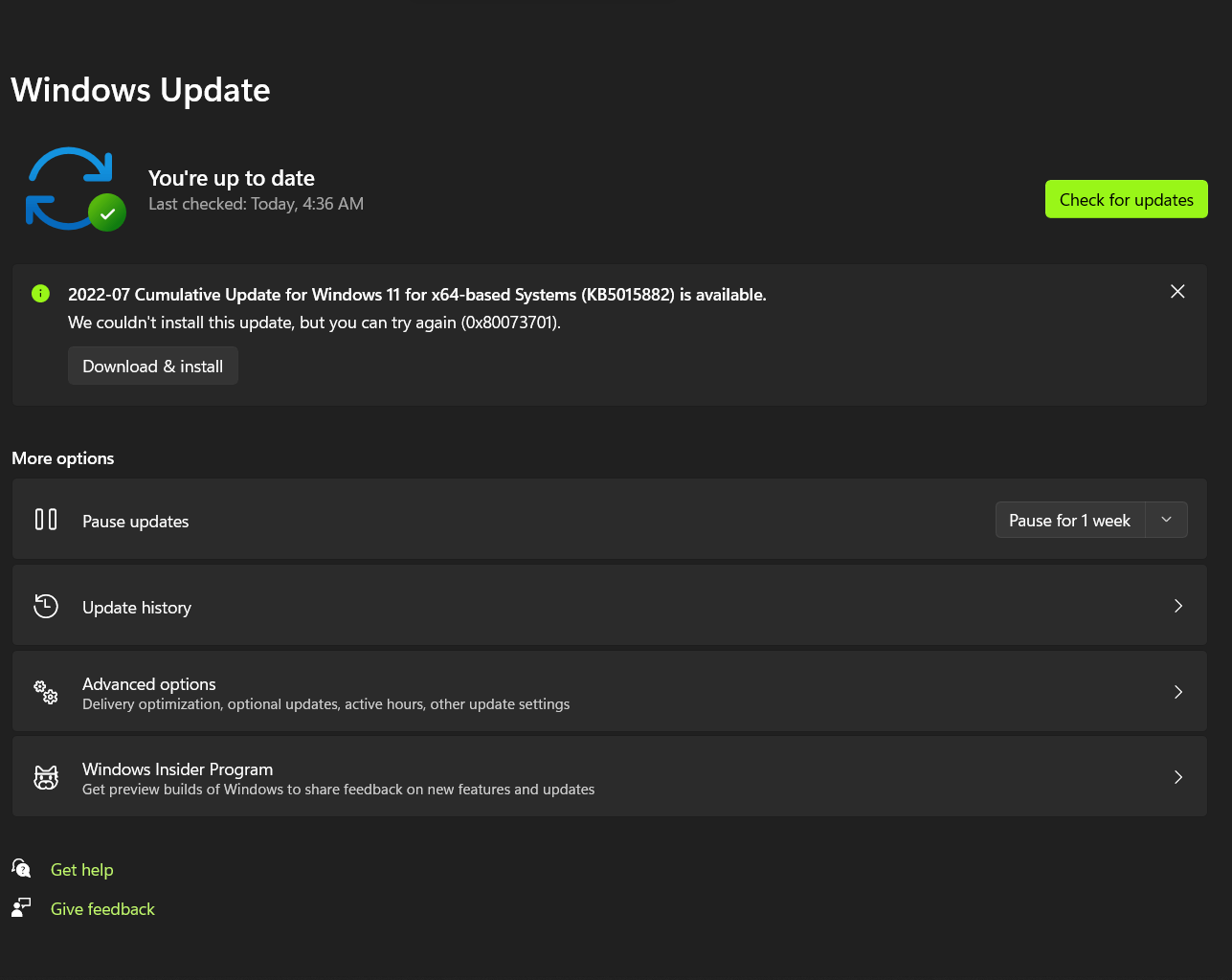This screenshot has height=980, width=1232.
Task: Click Download & install for KB5015882
Action: [153, 367]
